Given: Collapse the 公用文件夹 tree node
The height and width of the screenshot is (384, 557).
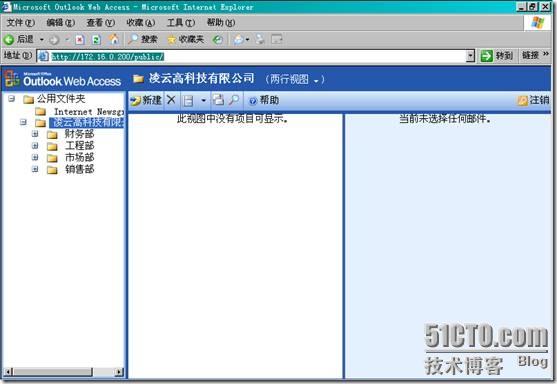Looking at the screenshot, I should pos(12,98).
